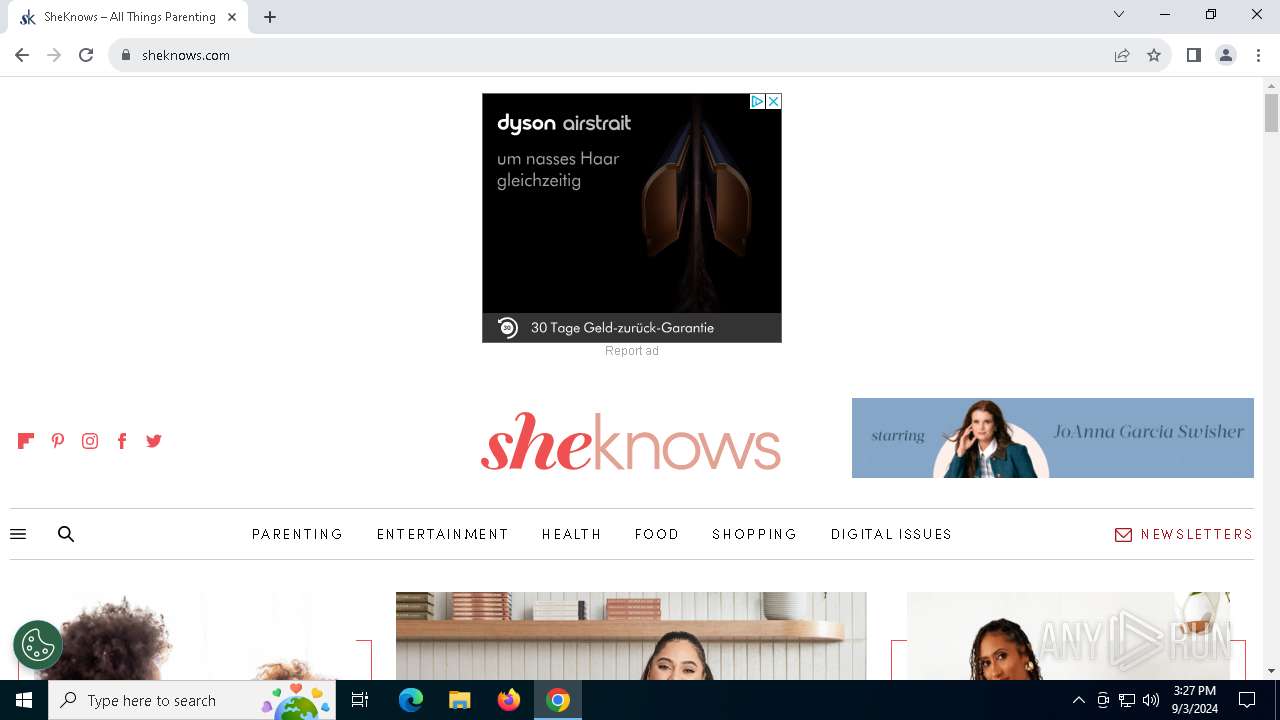Switch to Chrome taskbar icon
Image resolution: width=1280 pixels, height=720 pixels.
pos(558,700)
